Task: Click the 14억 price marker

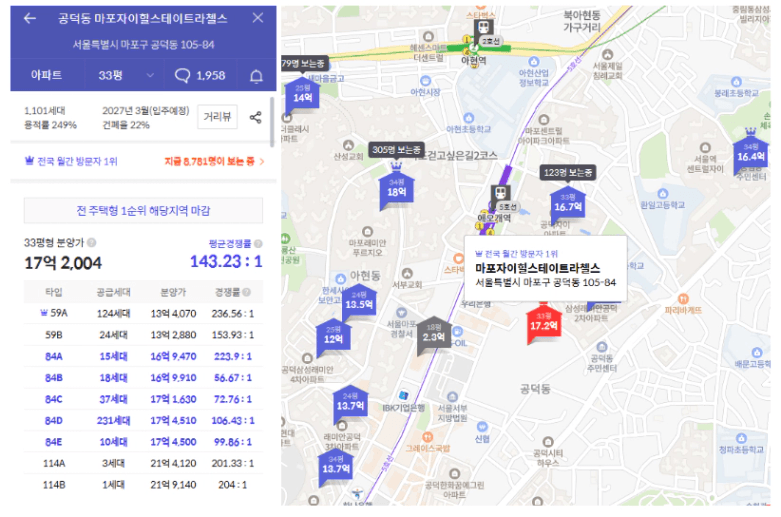Action: click(x=302, y=95)
